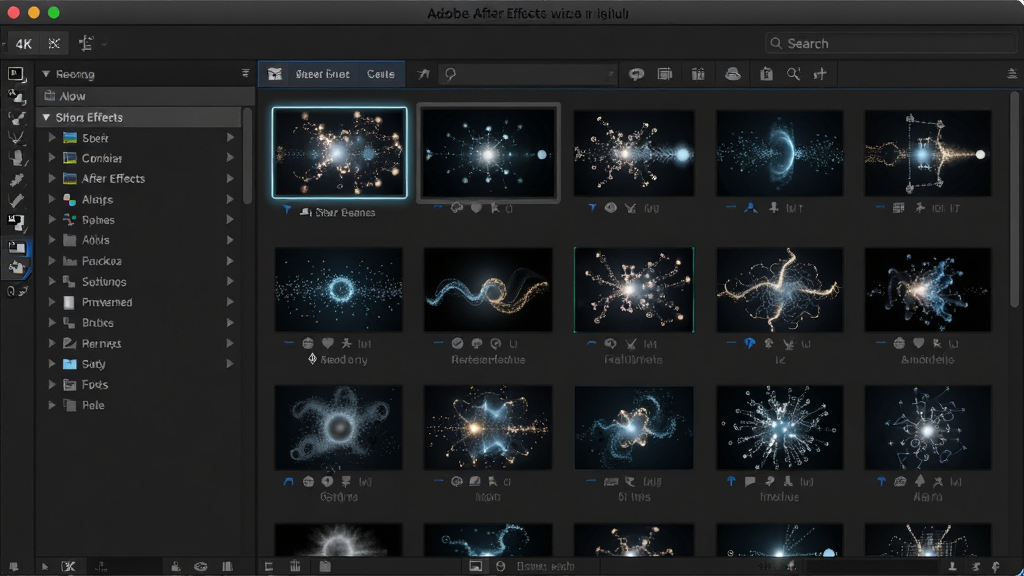The width and height of the screenshot is (1024, 576).
Task: Select the V-shaped pen tool in left strip
Action: point(16,137)
